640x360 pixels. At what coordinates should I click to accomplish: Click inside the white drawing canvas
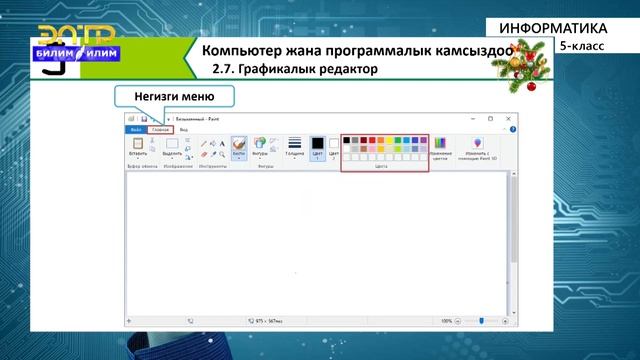[317, 243]
